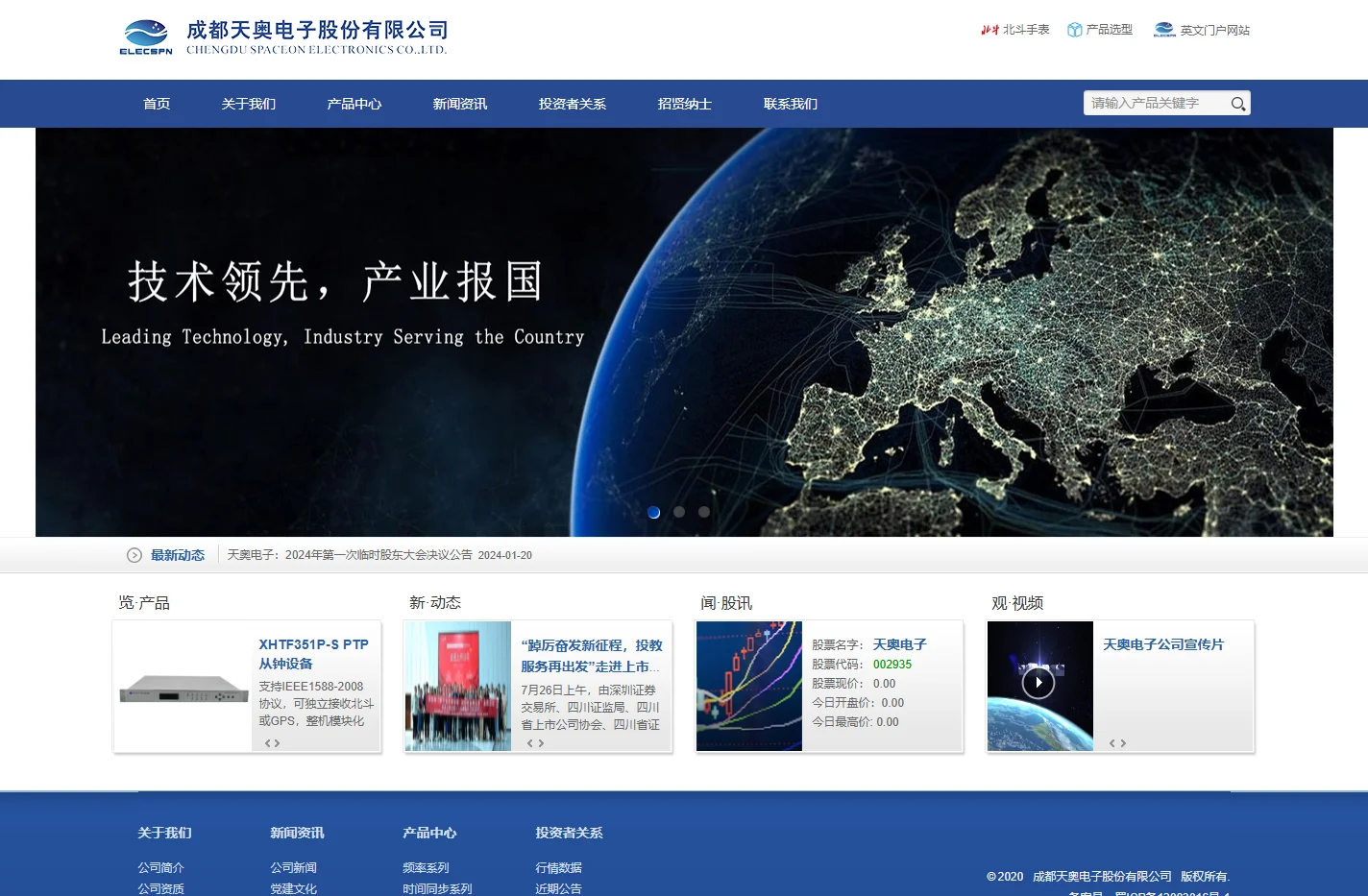
Task: Play the 天奥电子公司宣传片 video
Action: point(1038,683)
